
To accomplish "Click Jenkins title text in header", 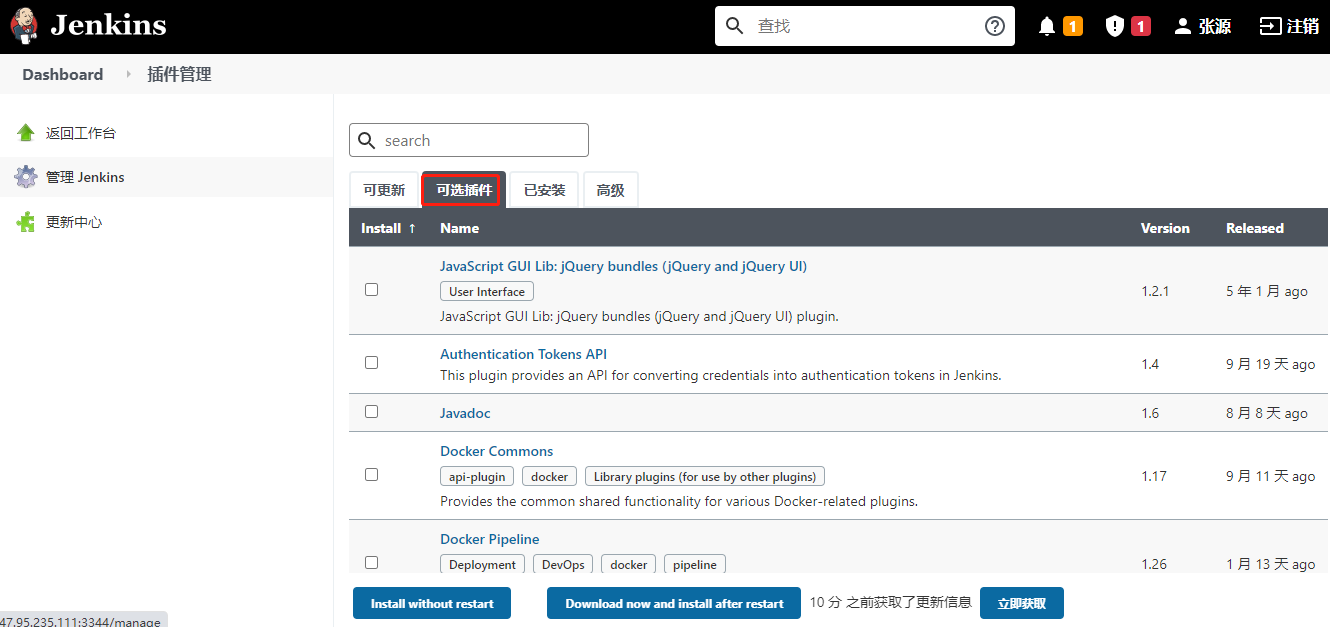I will tap(109, 25).
